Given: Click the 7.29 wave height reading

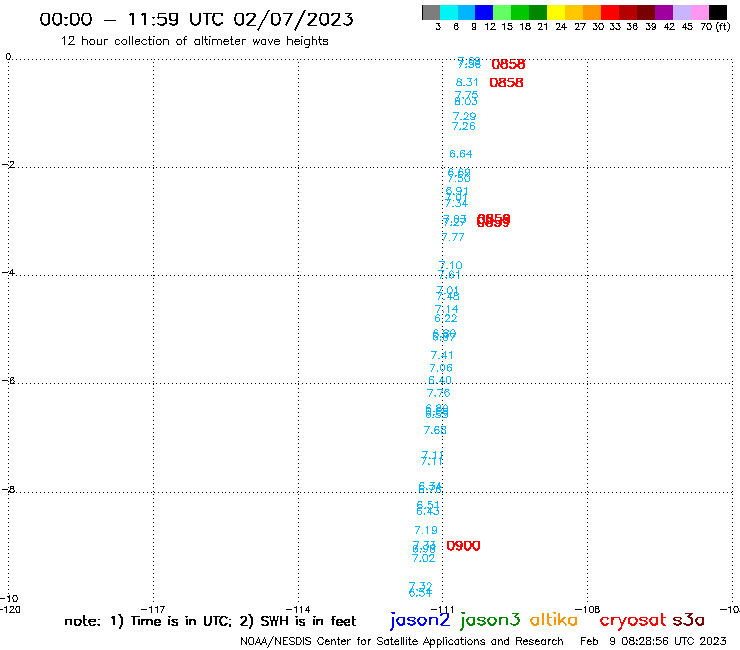Looking at the screenshot, I should coord(464,116).
